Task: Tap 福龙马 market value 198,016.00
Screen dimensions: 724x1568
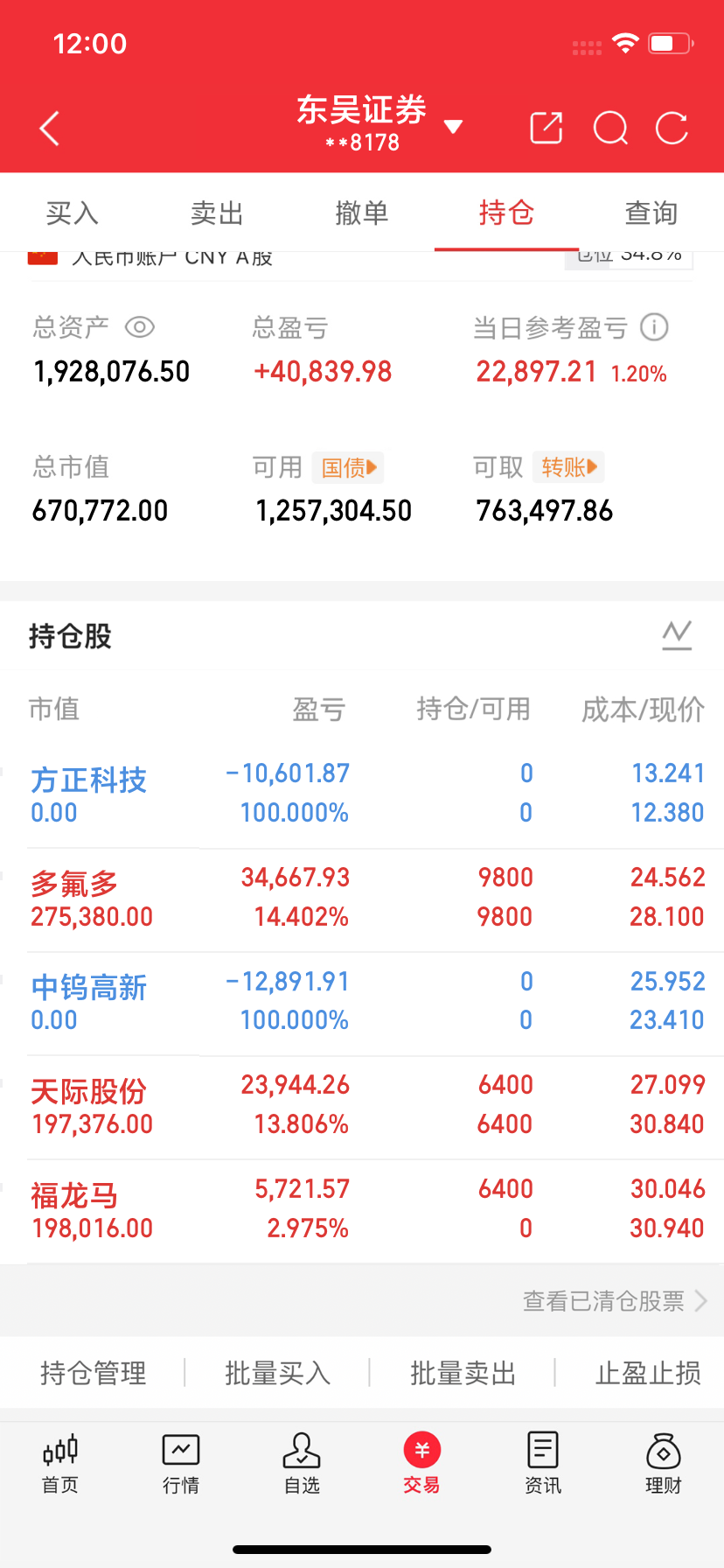Action: [92, 1228]
